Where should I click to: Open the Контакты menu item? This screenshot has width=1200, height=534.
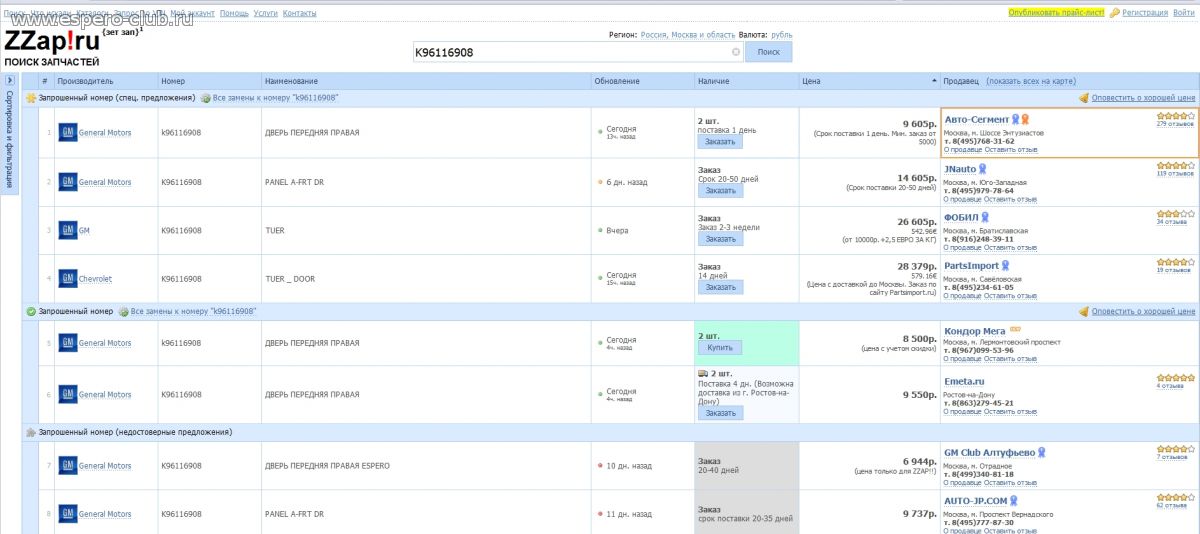click(300, 13)
